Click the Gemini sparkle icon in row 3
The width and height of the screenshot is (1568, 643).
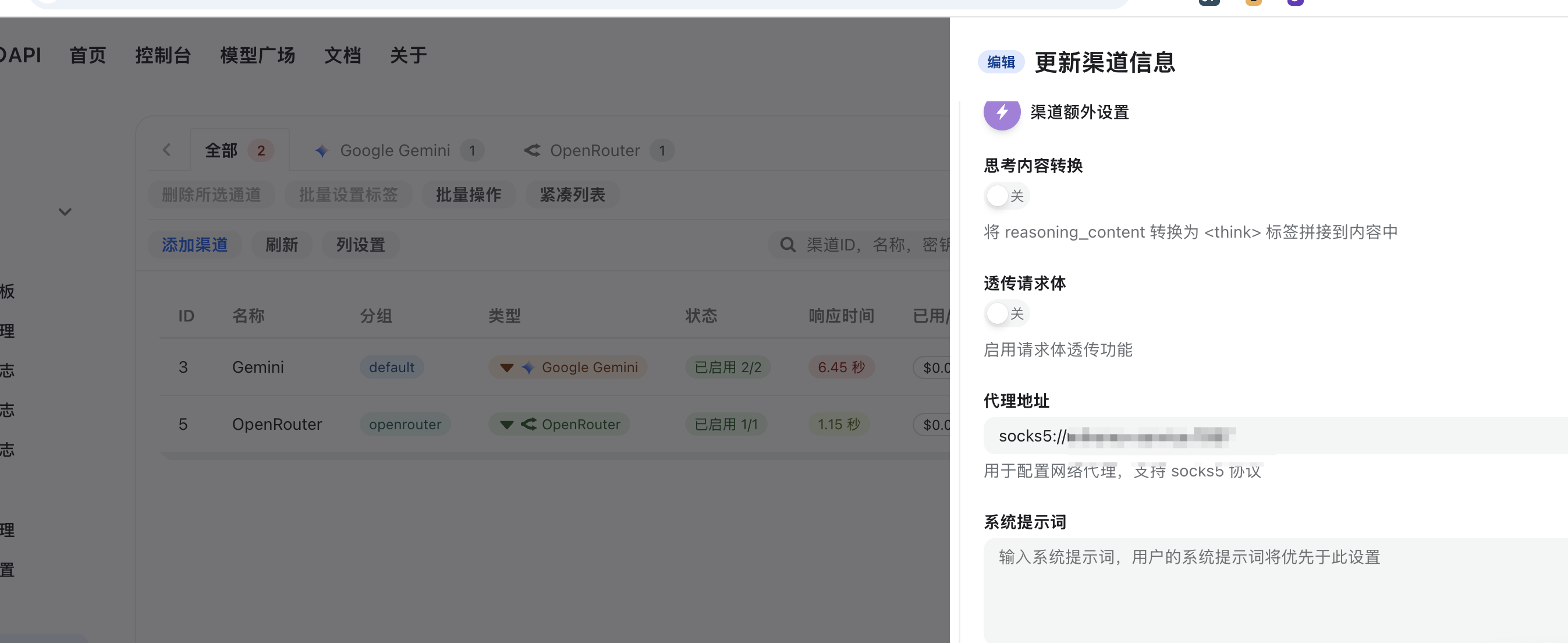coord(528,368)
